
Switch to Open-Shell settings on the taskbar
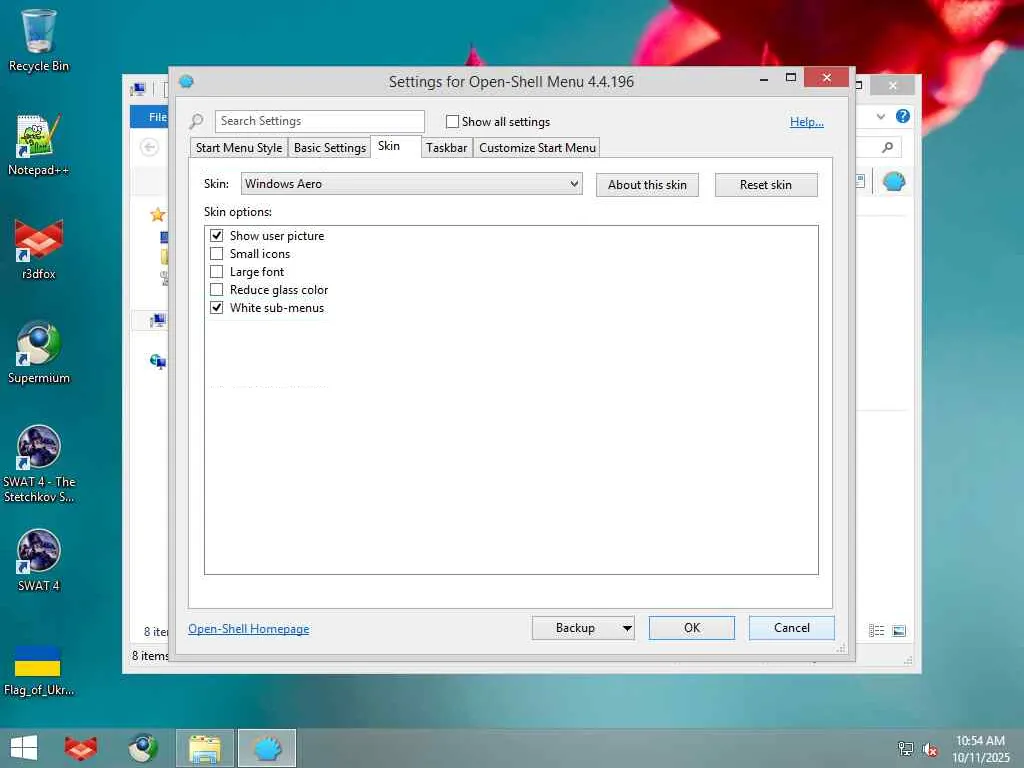coord(266,748)
